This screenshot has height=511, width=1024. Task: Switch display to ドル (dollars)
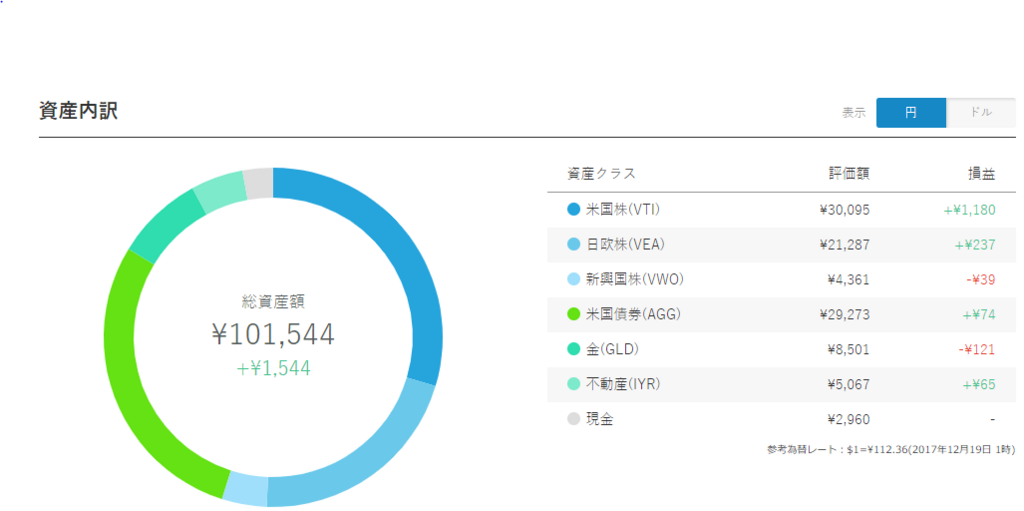click(x=981, y=112)
